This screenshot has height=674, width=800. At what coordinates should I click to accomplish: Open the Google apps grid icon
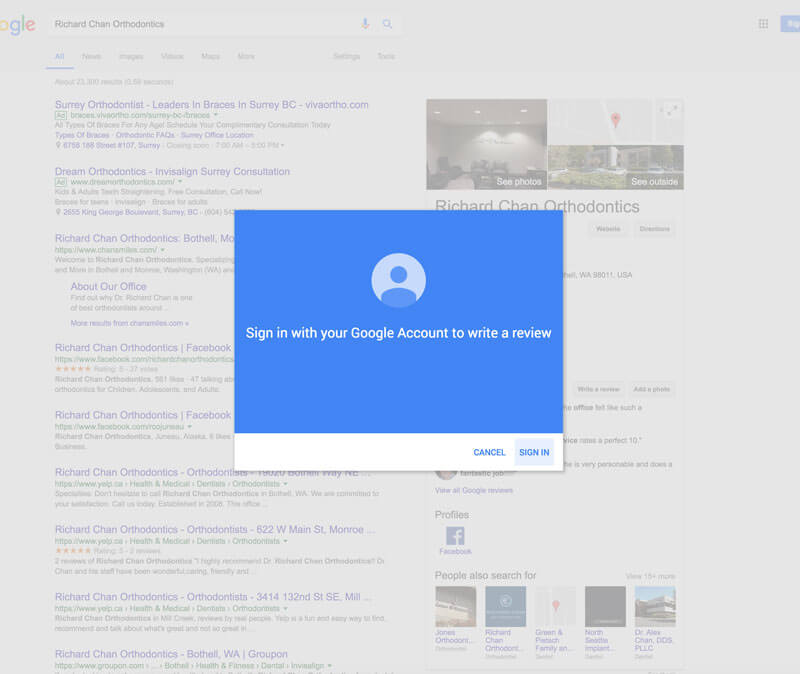(x=763, y=24)
